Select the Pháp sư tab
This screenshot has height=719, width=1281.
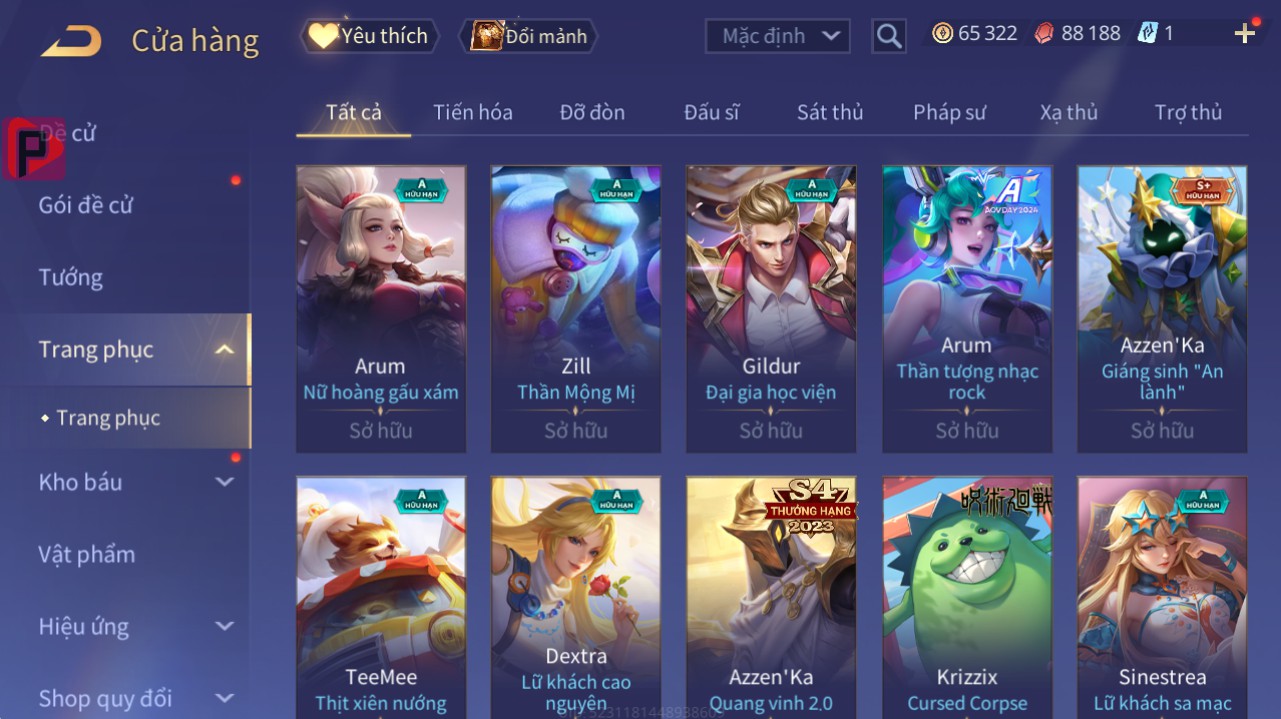(949, 112)
